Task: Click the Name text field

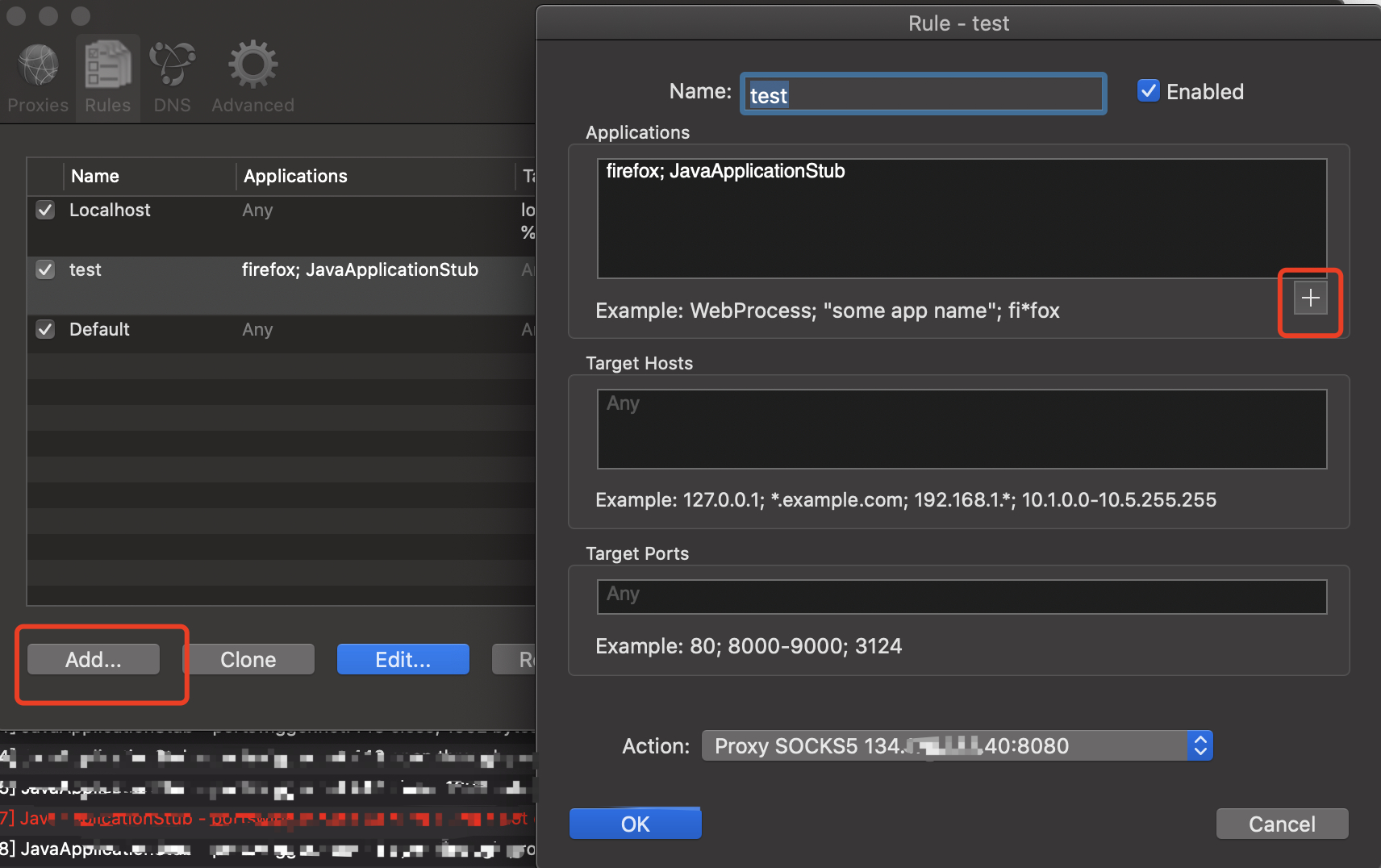Action: tap(923, 94)
